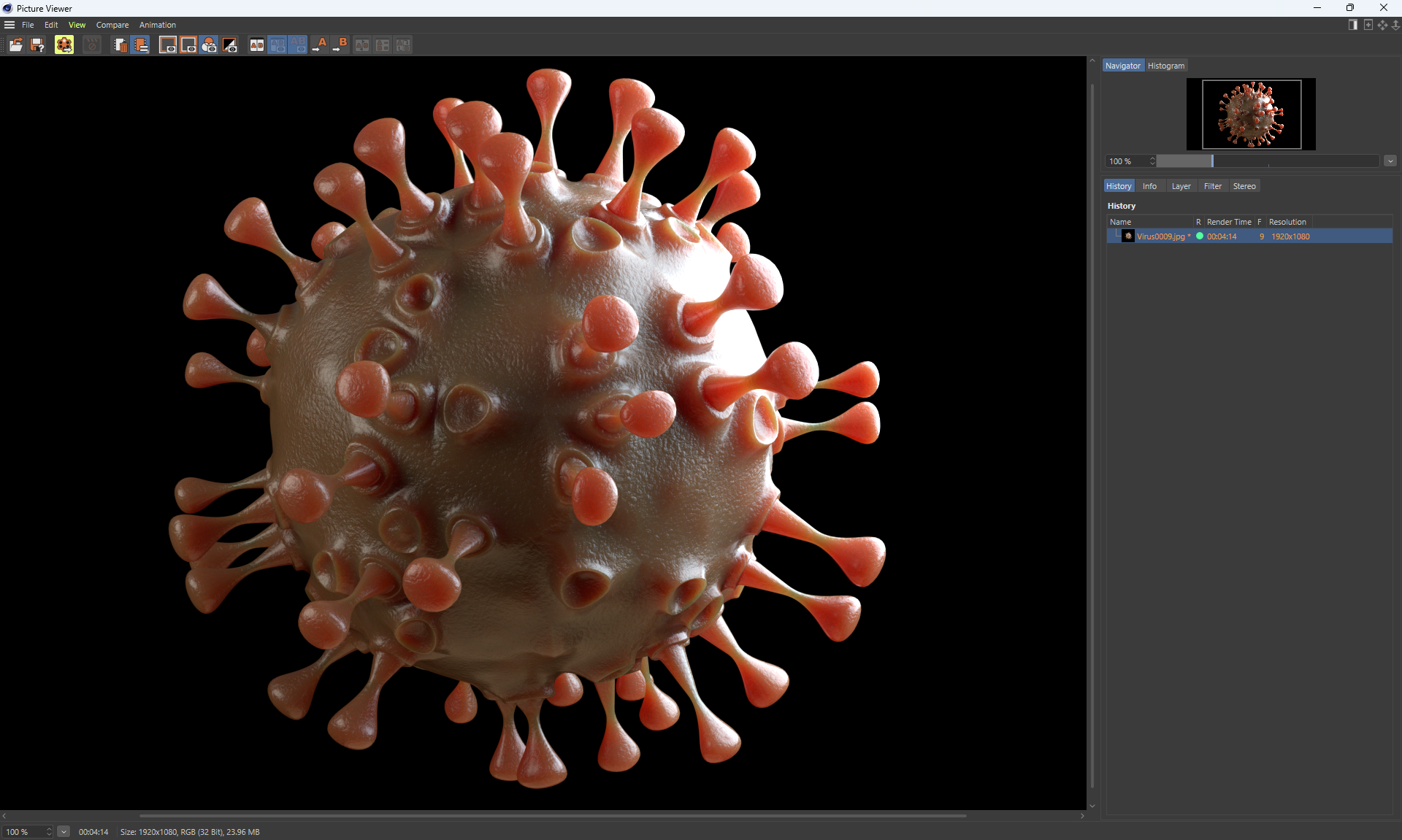Click the navigator zoom slider handle

(x=1212, y=161)
